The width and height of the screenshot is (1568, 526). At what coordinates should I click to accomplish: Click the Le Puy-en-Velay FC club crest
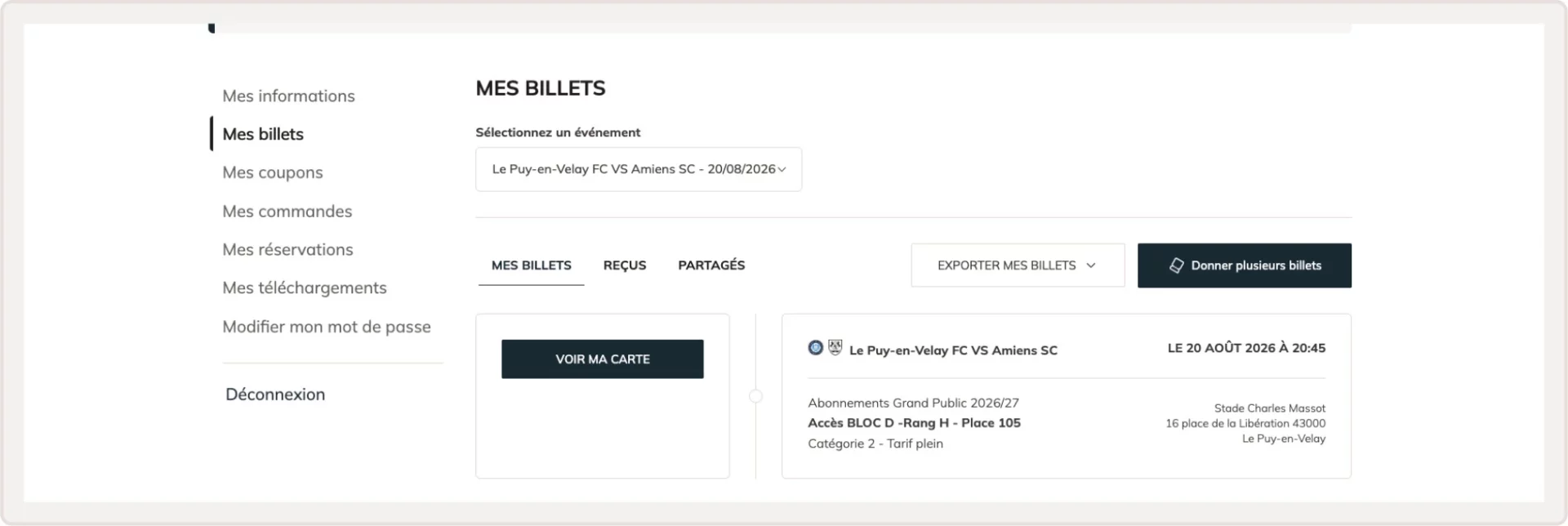point(815,347)
